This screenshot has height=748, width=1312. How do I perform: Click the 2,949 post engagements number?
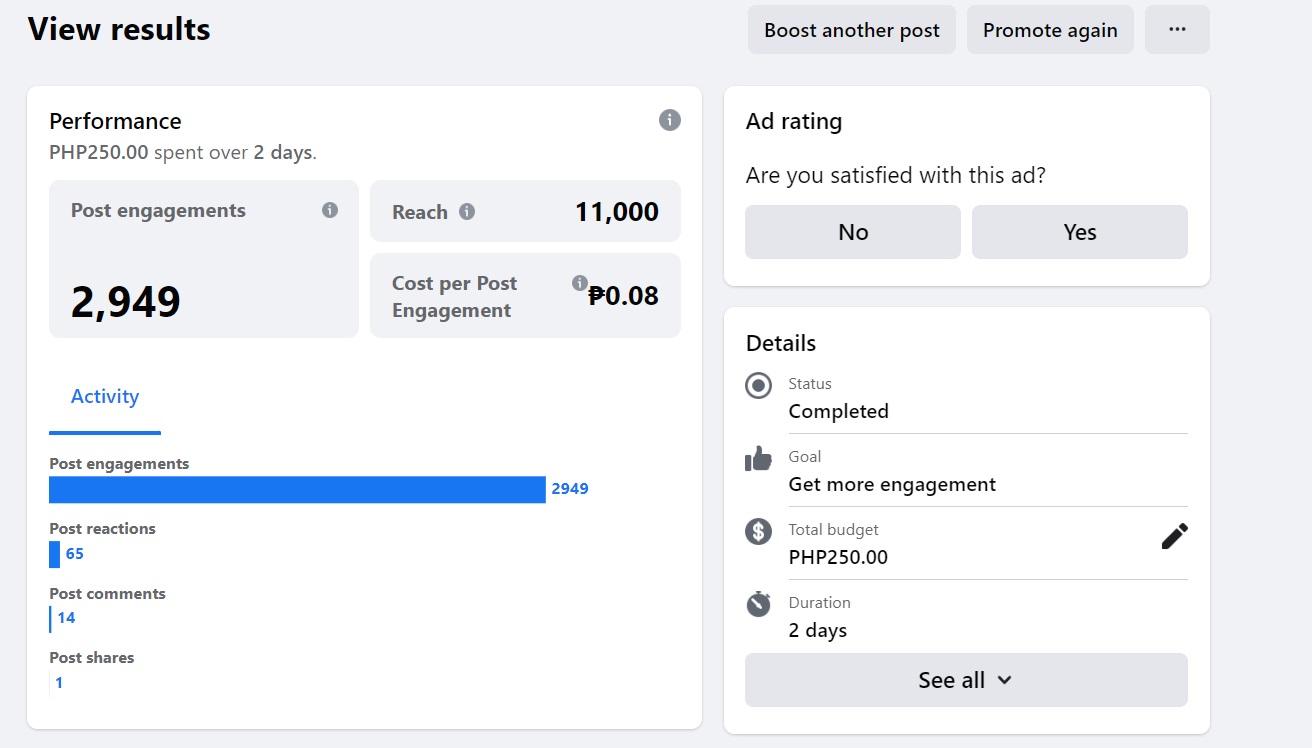[x=126, y=302]
